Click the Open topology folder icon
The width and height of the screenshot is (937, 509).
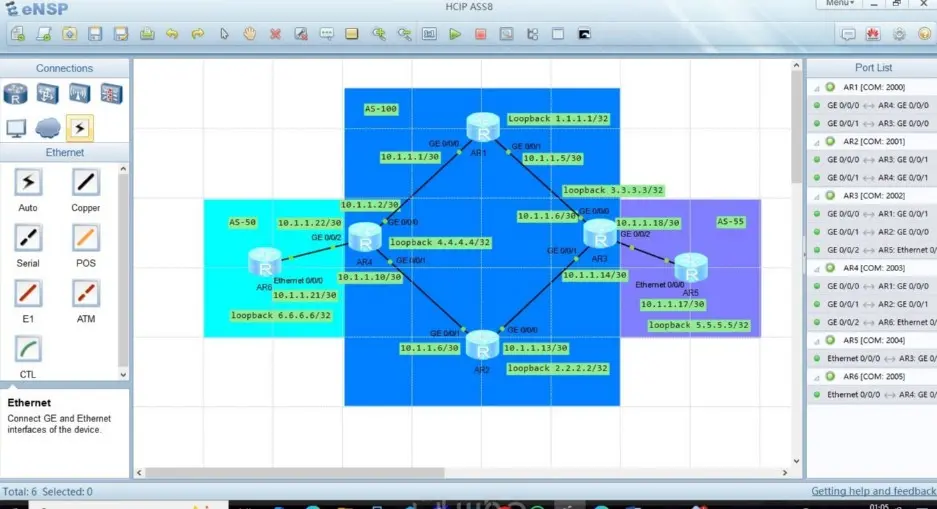click(69, 34)
